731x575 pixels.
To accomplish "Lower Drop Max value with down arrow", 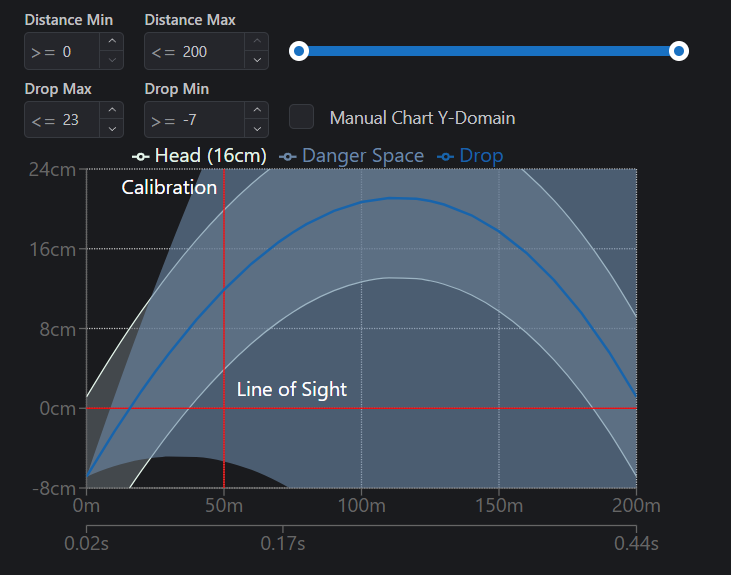I will pyautogui.click(x=112, y=129).
